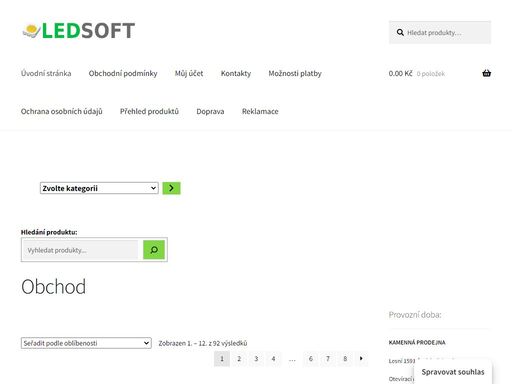Image resolution: width=512 pixels, height=384 pixels.
Task: Click the magnifier icon in header search
Action: click(x=400, y=32)
